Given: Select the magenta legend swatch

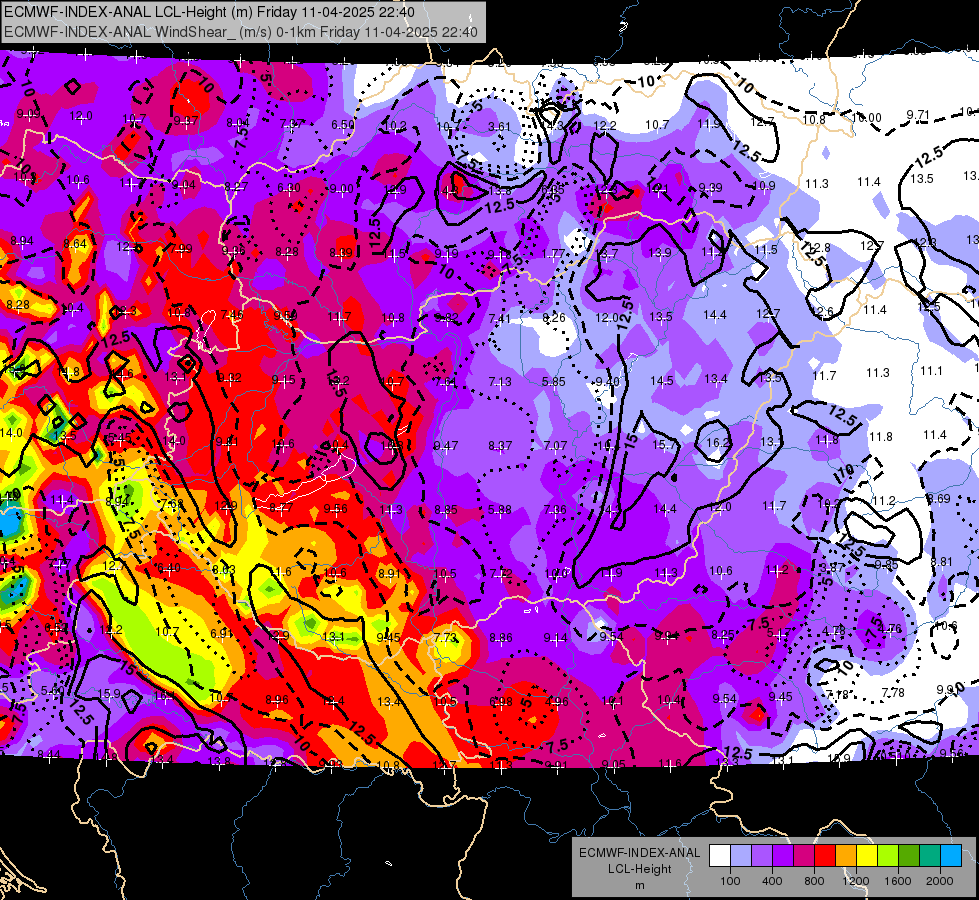Looking at the screenshot, I should click(x=804, y=856).
